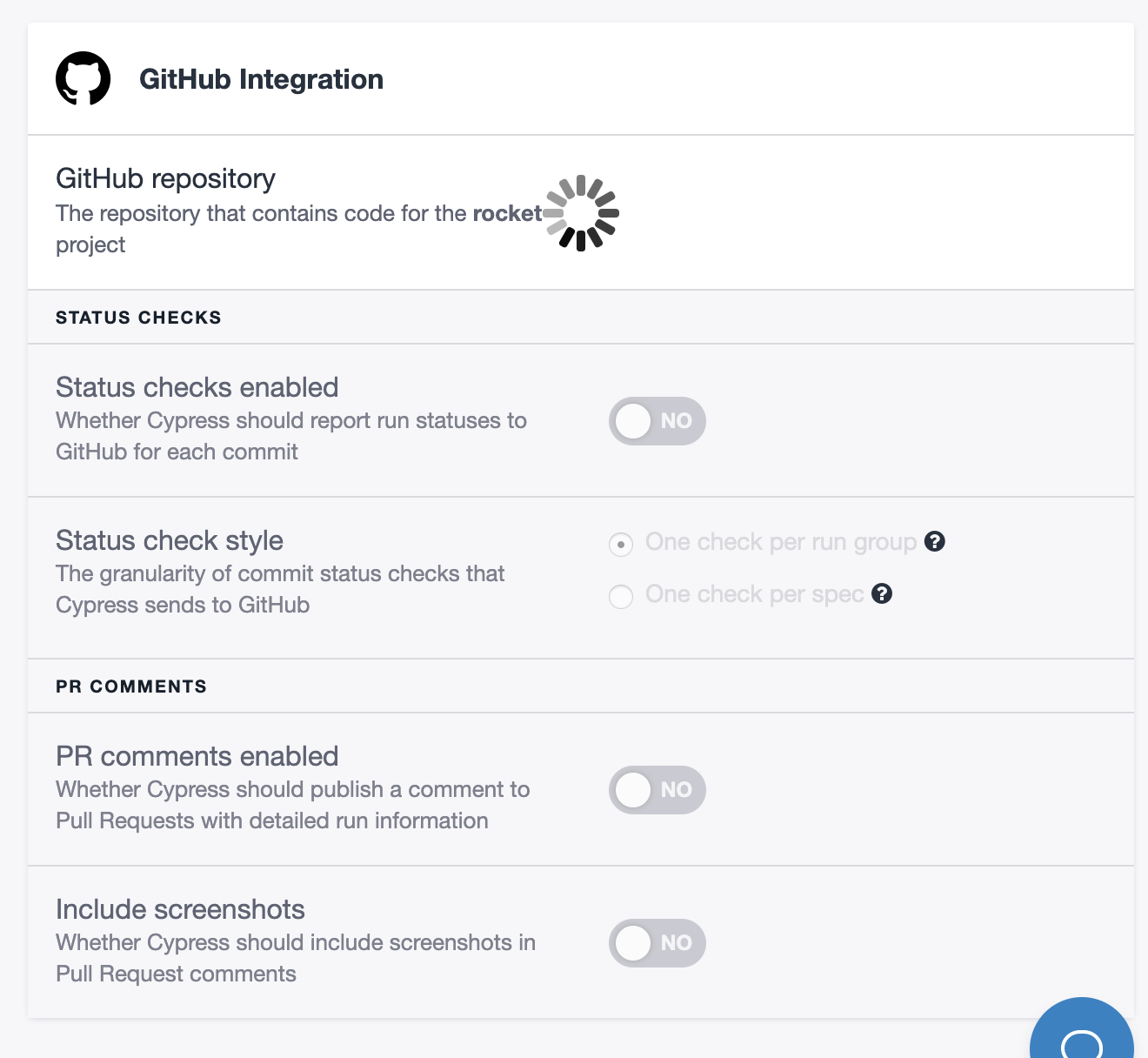The height and width of the screenshot is (1058, 1148).
Task: Click the question mark icon near per spec option
Action: tap(883, 594)
